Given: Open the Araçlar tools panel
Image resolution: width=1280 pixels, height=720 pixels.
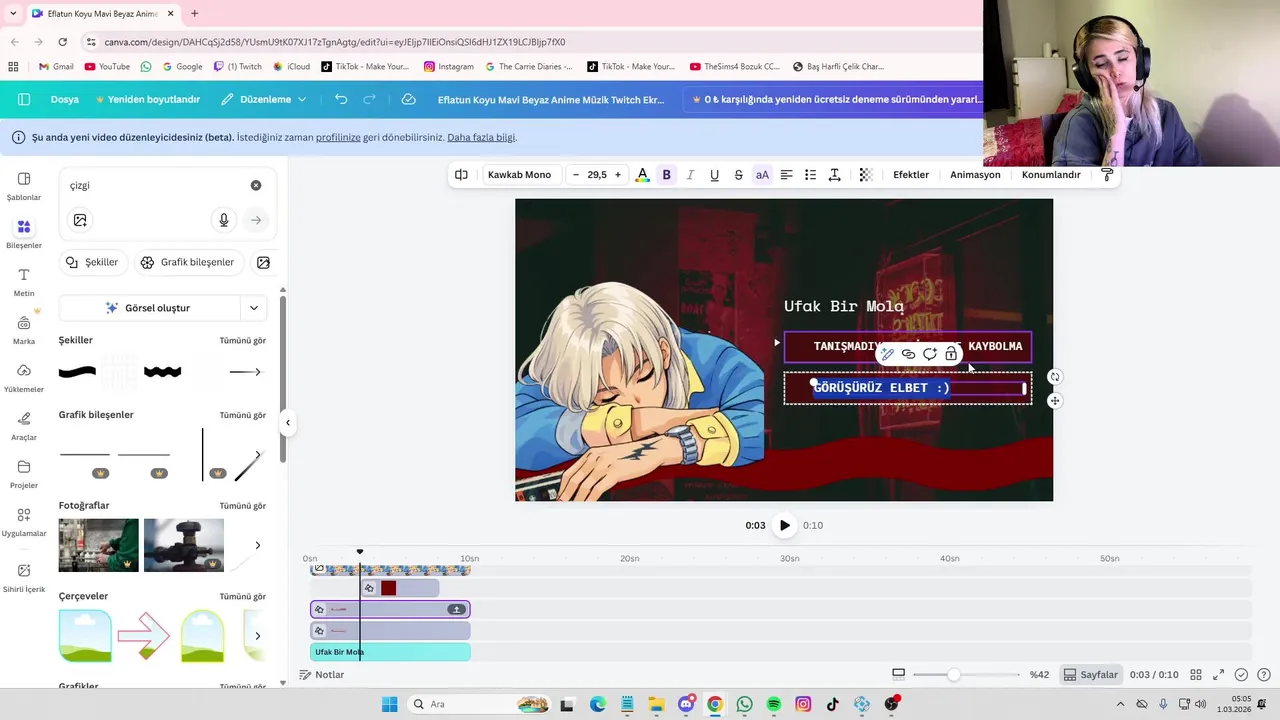Looking at the screenshot, I should point(24,426).
